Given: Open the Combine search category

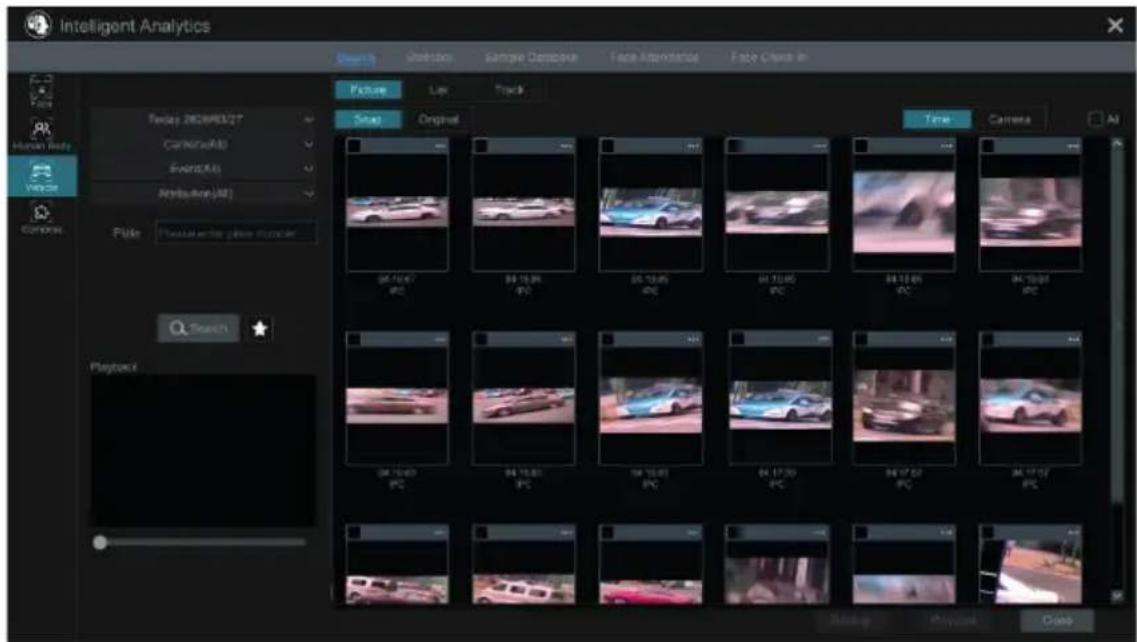Looking at the screenshot, I should (42, 218).
